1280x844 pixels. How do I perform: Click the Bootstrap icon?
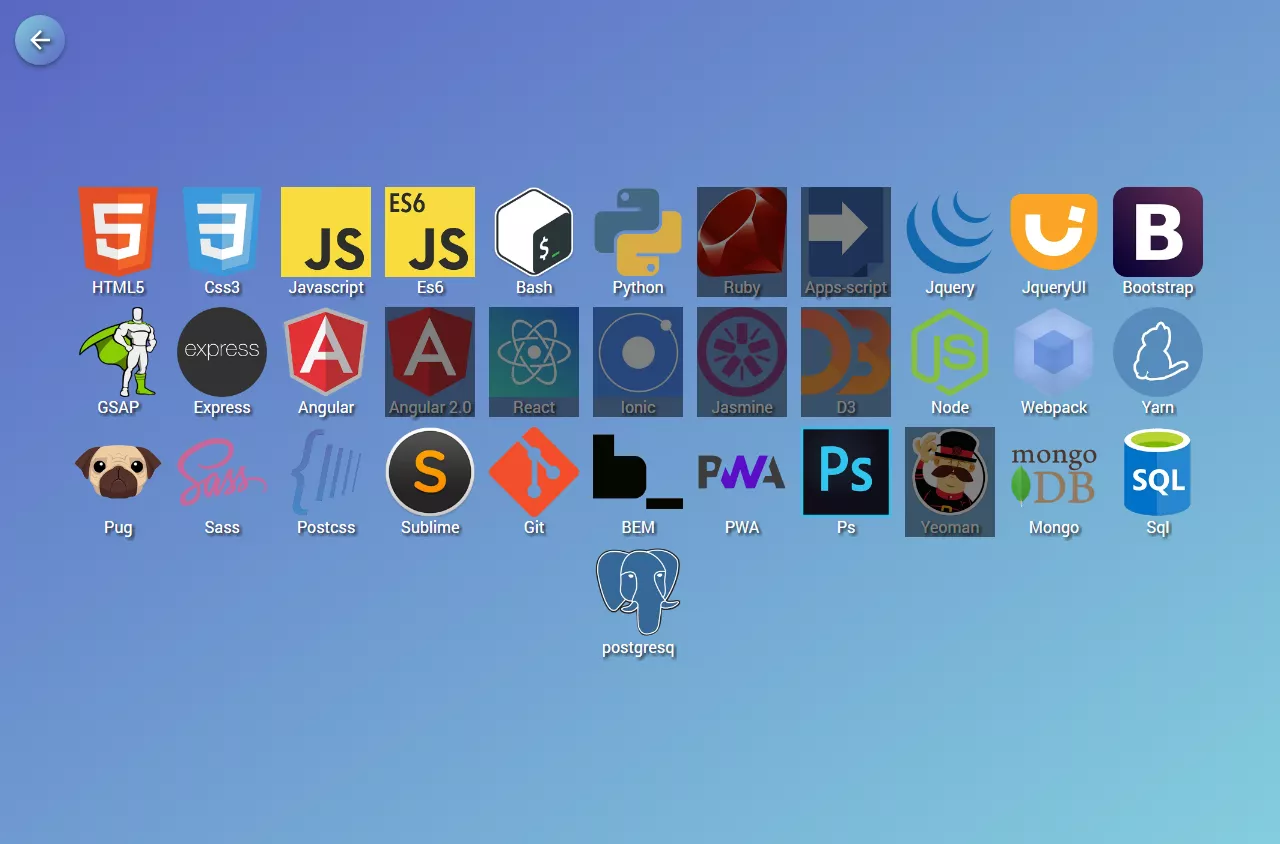(x=1158, y=232)
